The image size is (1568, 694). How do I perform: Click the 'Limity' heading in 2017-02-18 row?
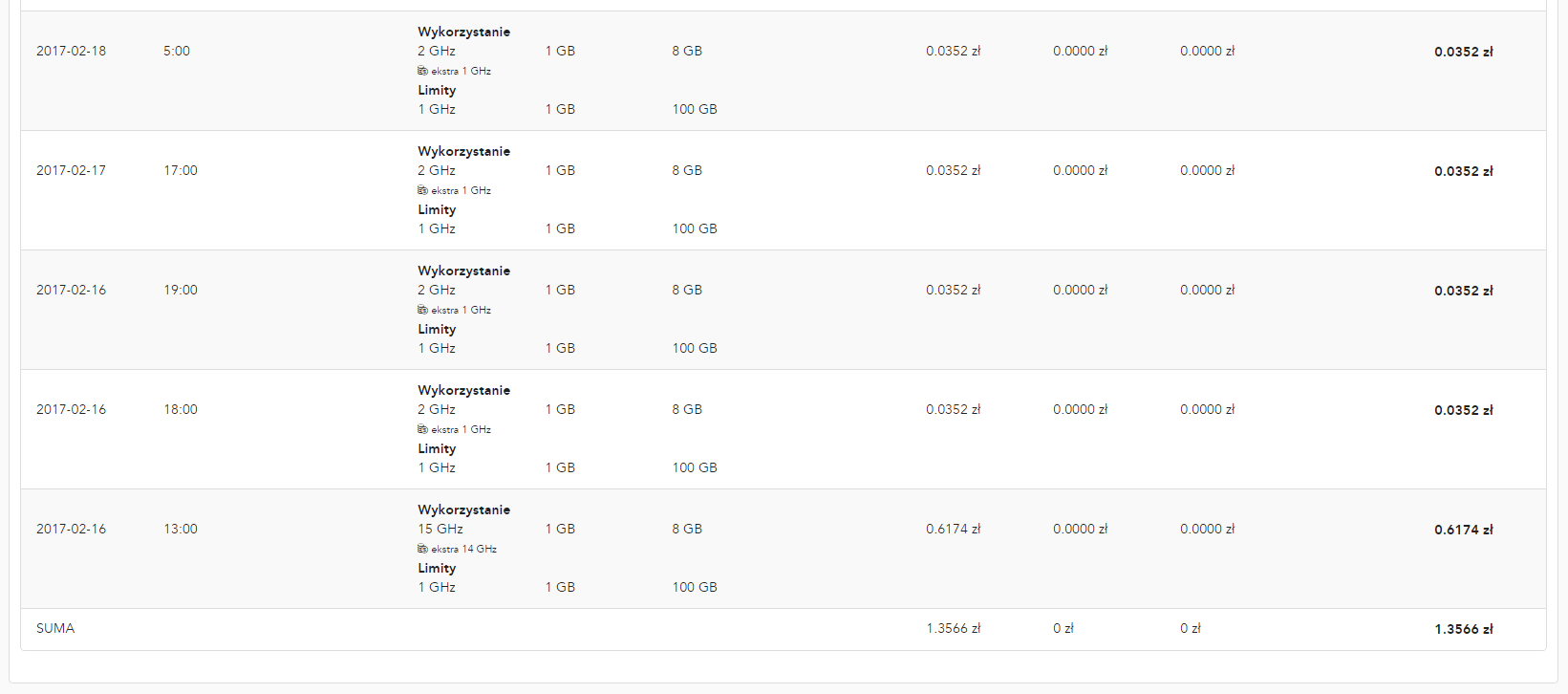pos(437,90)
